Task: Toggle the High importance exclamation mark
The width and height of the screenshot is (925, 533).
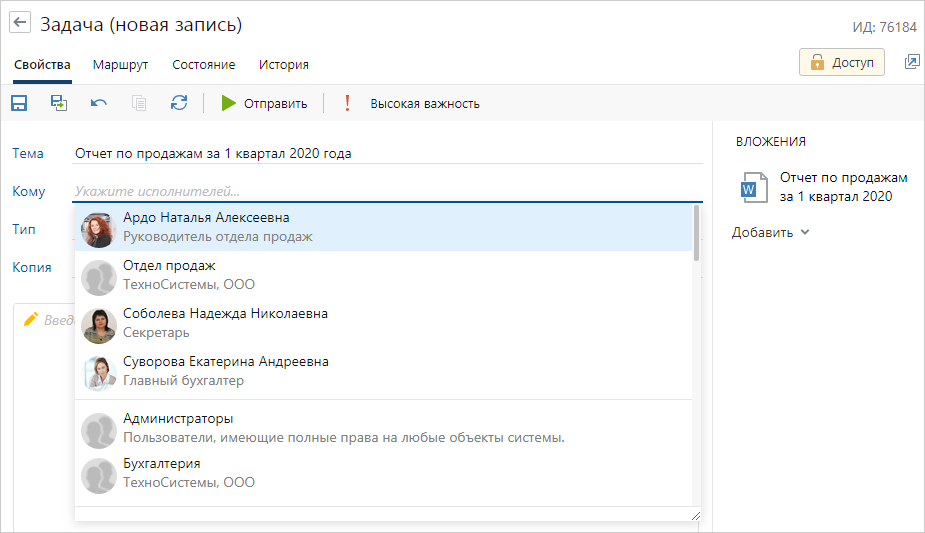Action: (348, 103)
